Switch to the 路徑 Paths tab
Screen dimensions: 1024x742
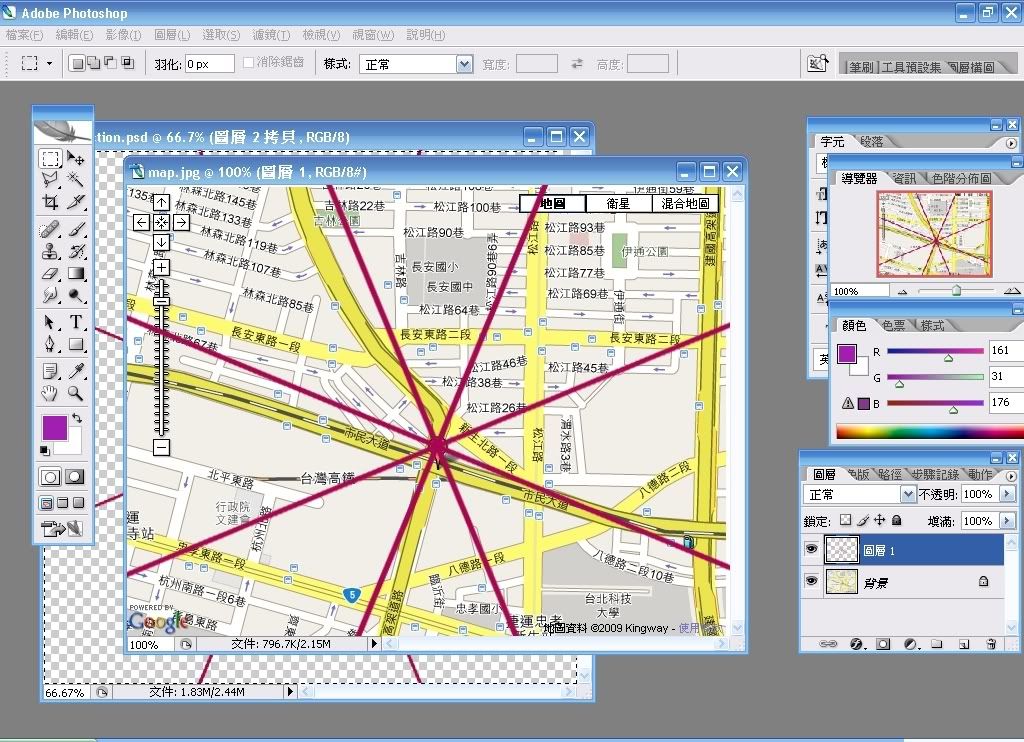click(889, 474)
